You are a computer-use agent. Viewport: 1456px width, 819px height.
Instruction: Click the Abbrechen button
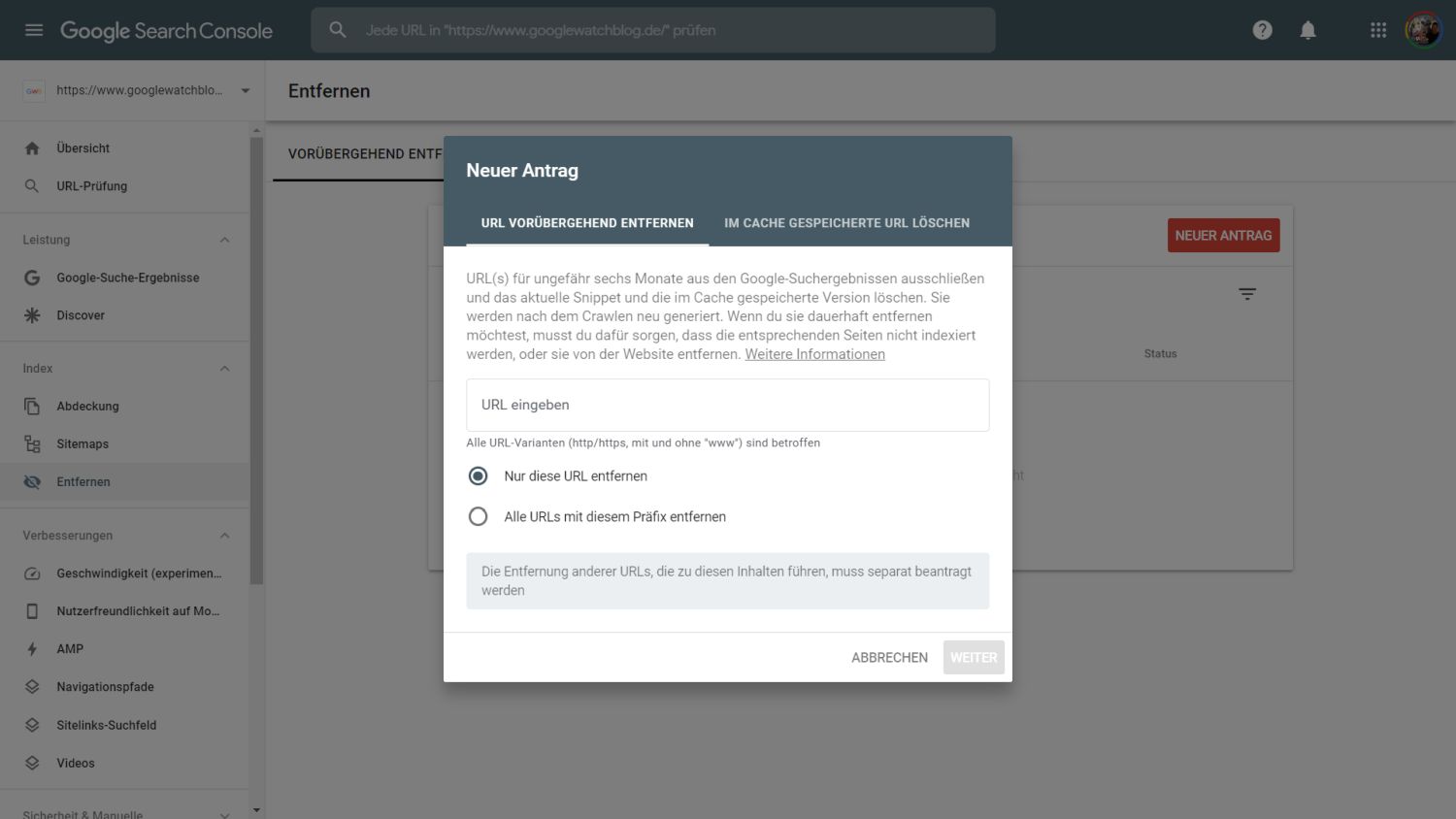pos(889,658)
